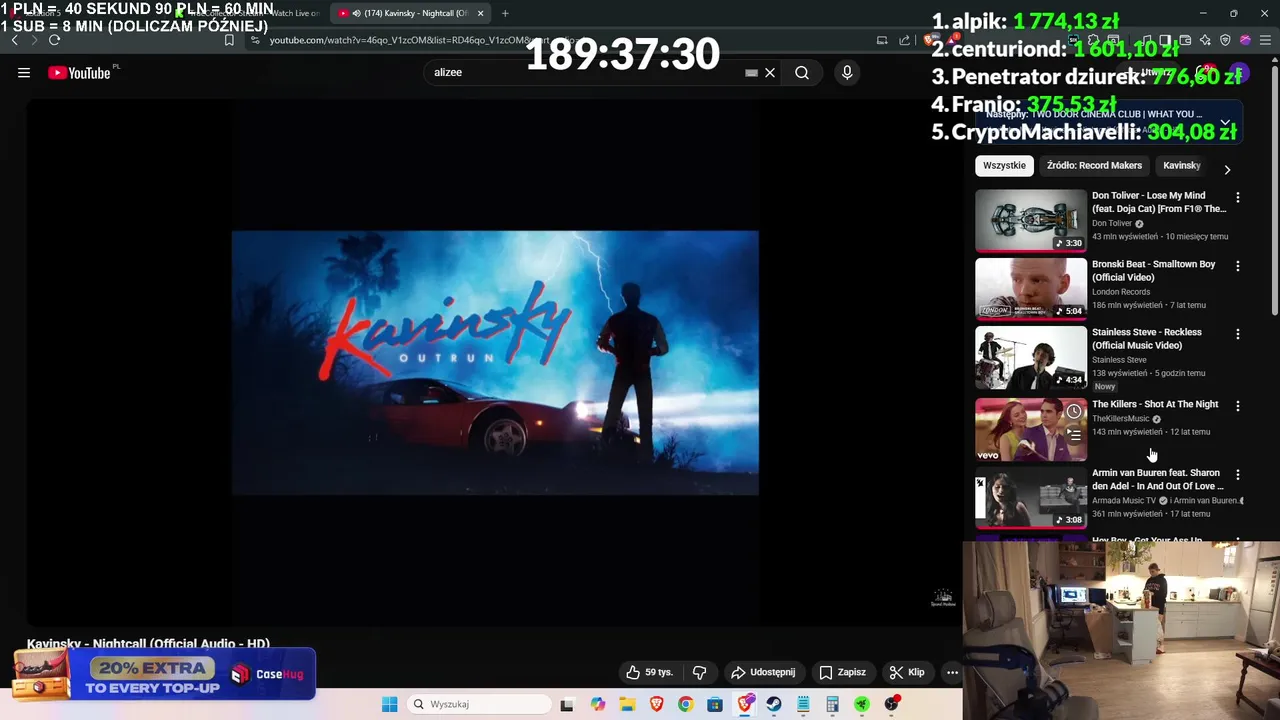Open options for The Killers video

click(1238, 406)
